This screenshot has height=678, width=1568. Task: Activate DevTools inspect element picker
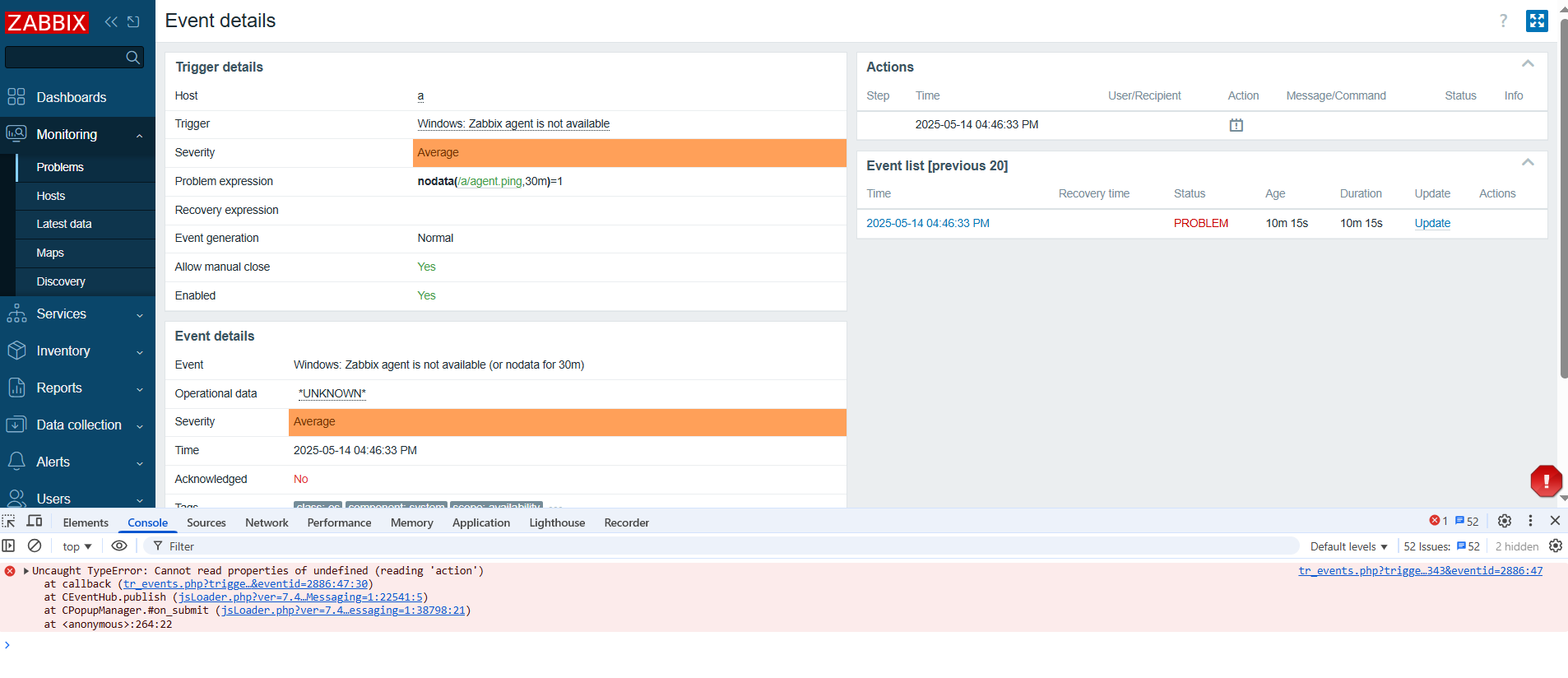pos(9,521)
